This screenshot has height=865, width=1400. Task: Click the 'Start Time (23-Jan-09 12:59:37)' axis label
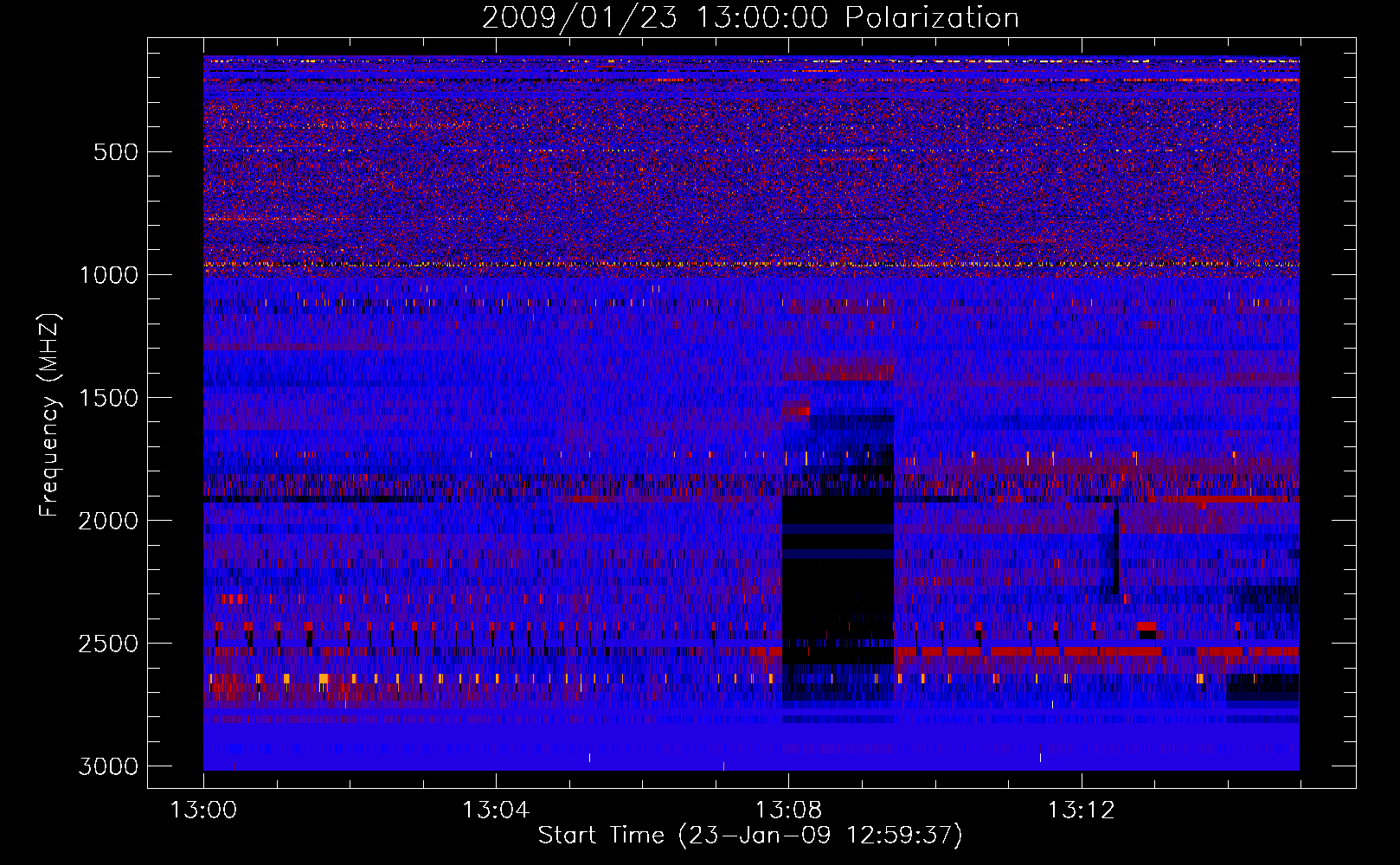point(750,836)
